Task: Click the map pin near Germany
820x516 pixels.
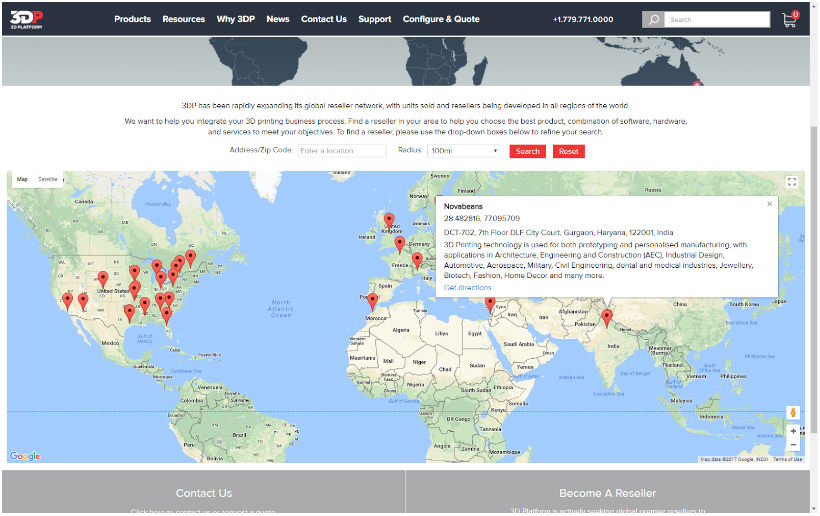Action: click(400, 245)
